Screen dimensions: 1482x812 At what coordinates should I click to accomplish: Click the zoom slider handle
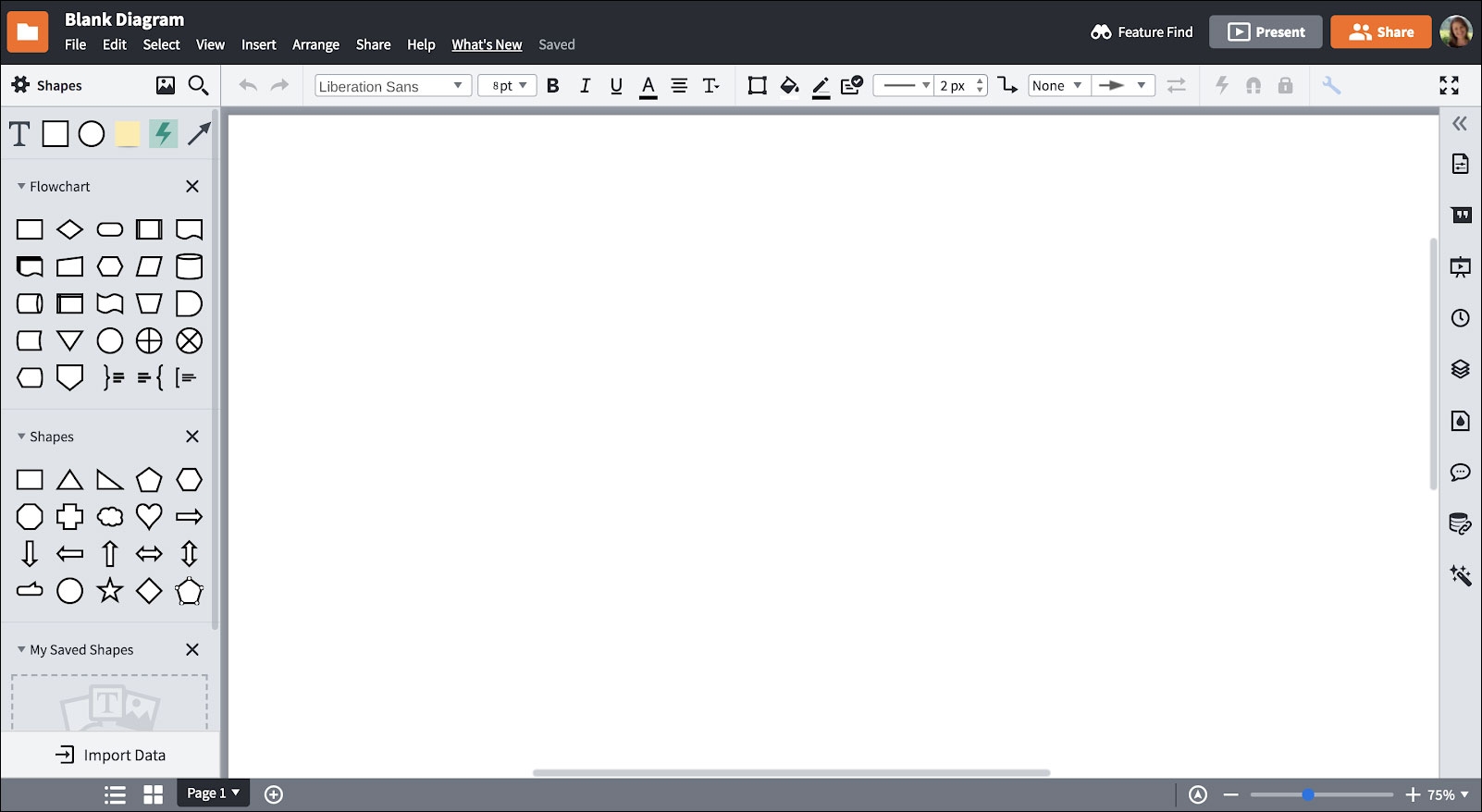point(1308,794)
